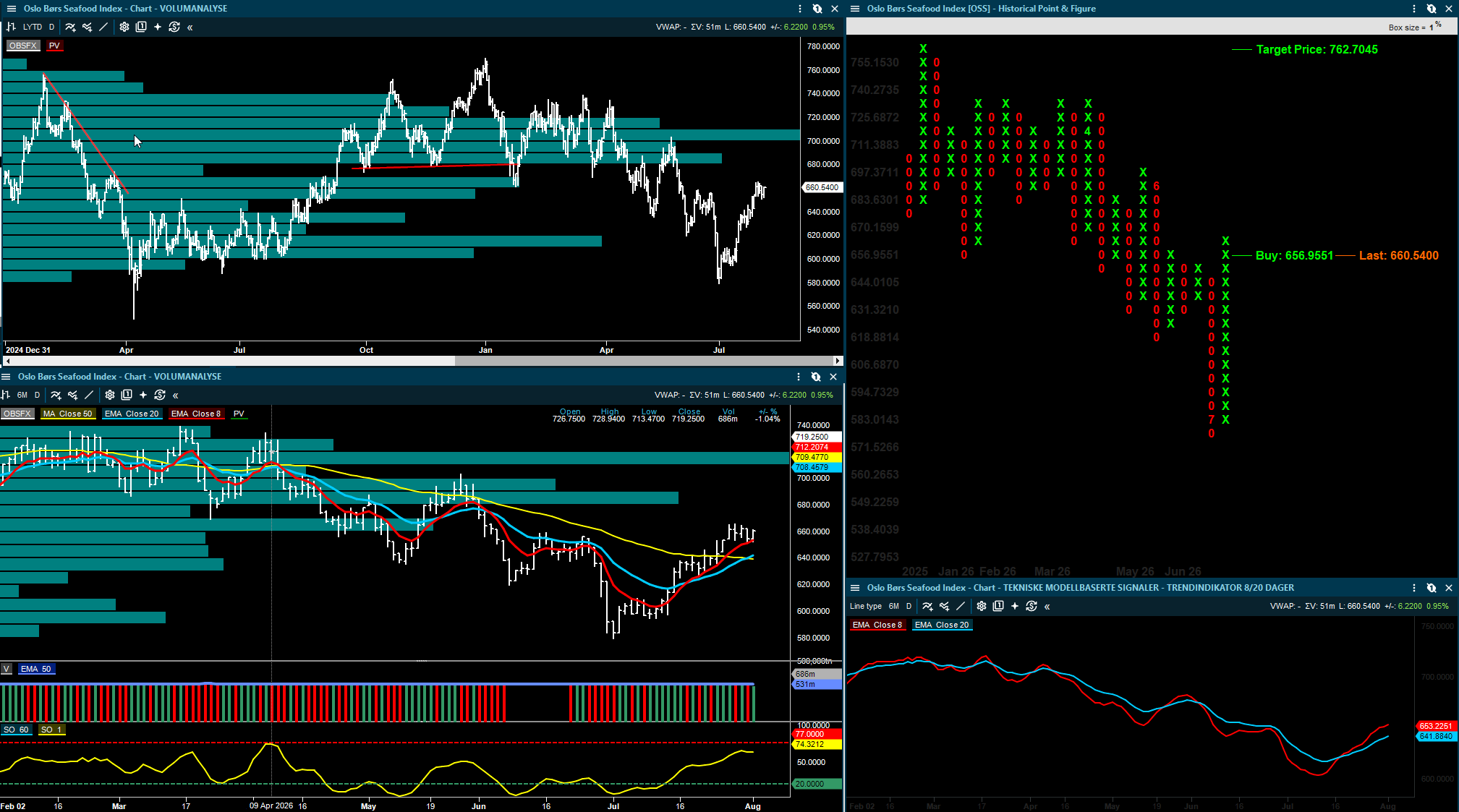
Task: Add a study in the Trendindikator chart toolbar
Action: pyautogui.click(x=927, y=606)
